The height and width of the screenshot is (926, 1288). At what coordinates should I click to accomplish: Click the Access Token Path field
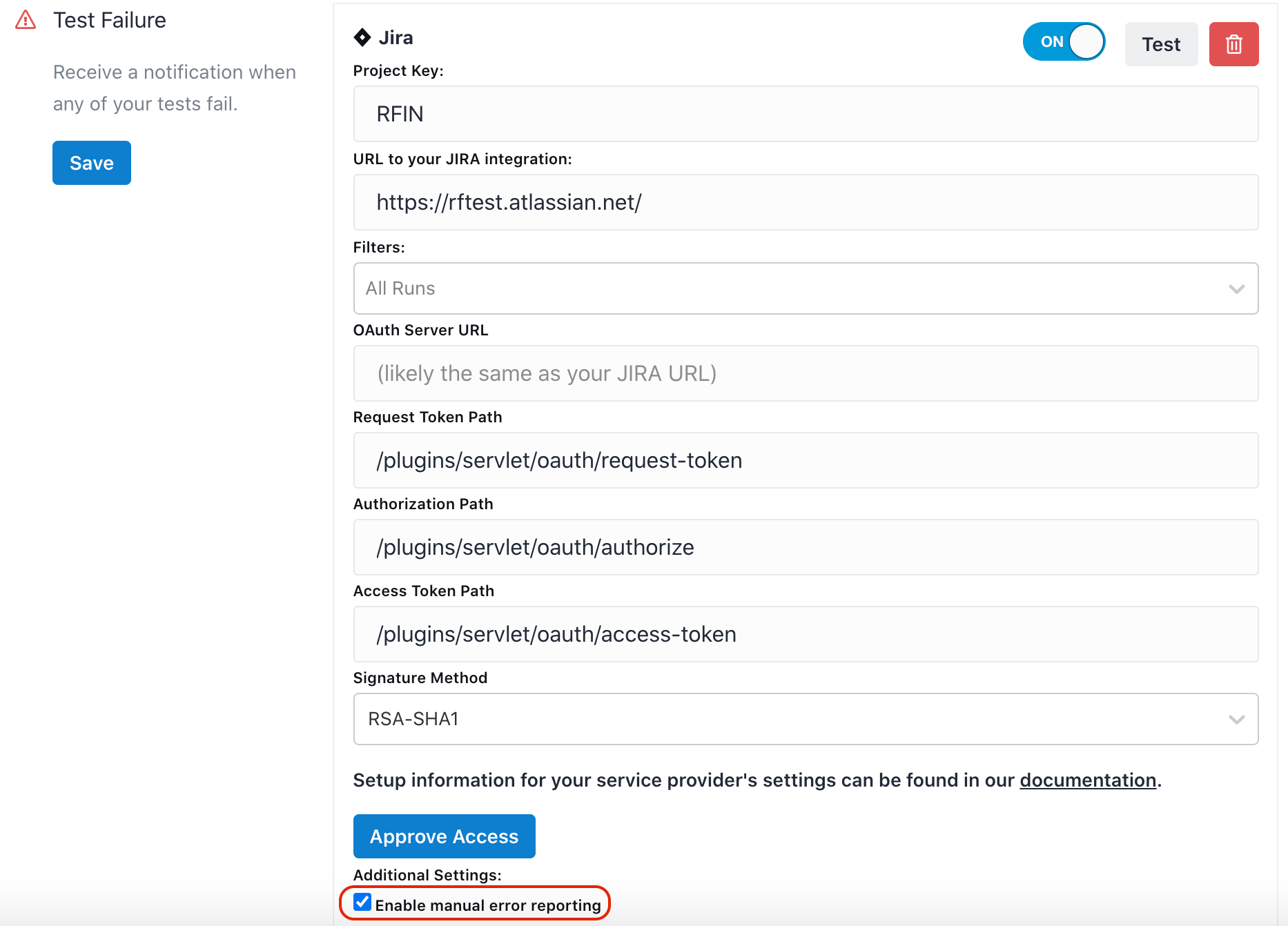(806, 634)
